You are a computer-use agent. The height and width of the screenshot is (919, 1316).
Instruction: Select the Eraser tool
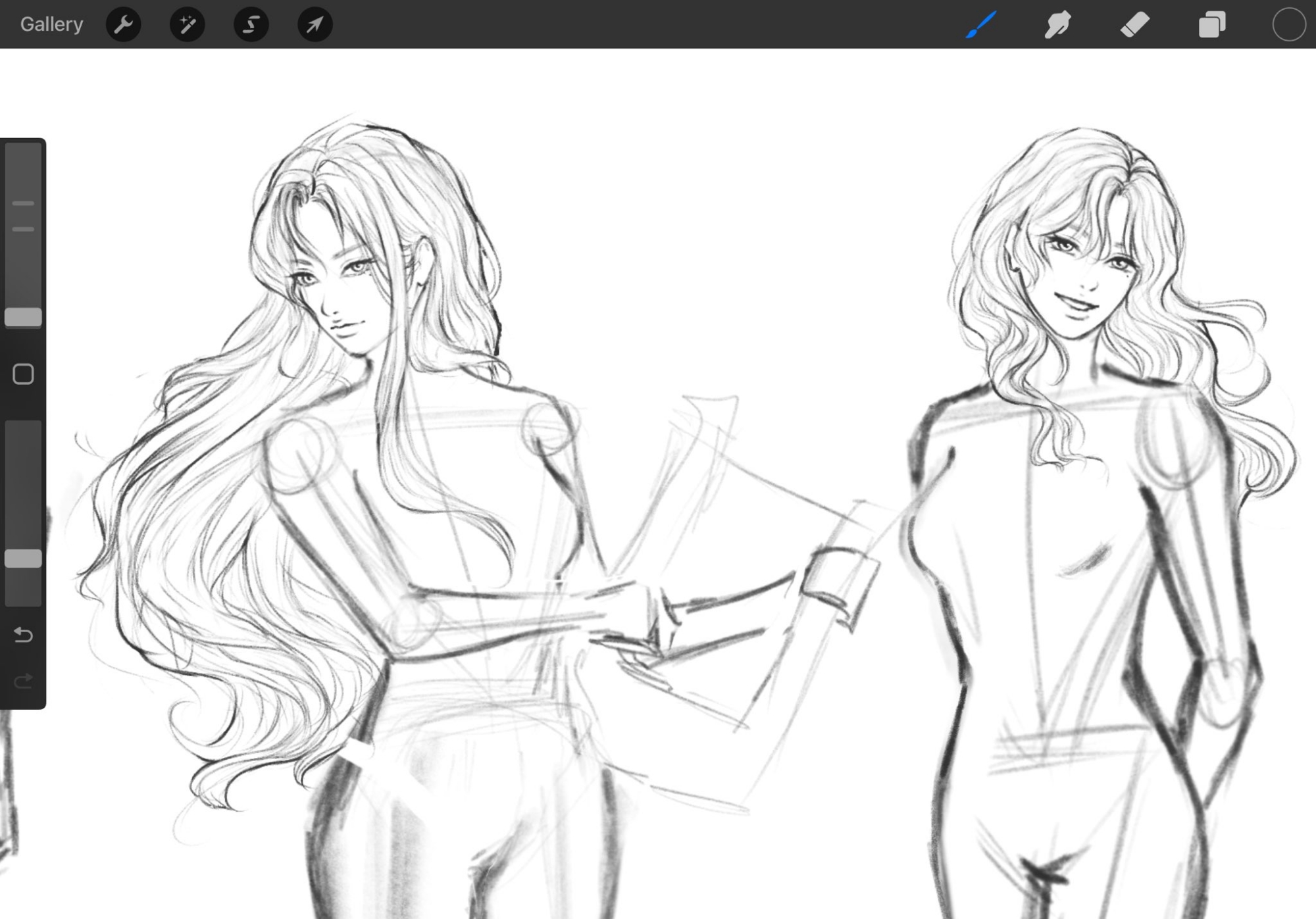(1135, 24)
